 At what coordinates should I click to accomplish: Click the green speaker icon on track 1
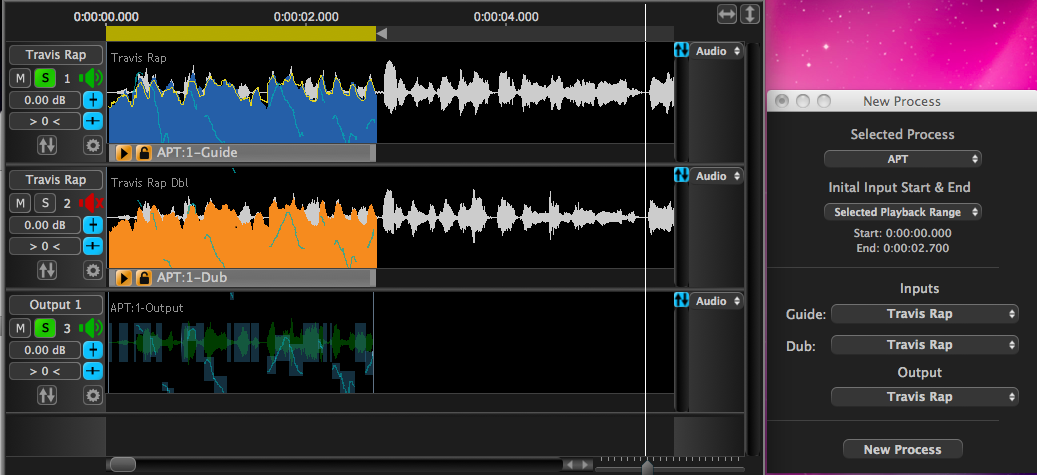92,78
